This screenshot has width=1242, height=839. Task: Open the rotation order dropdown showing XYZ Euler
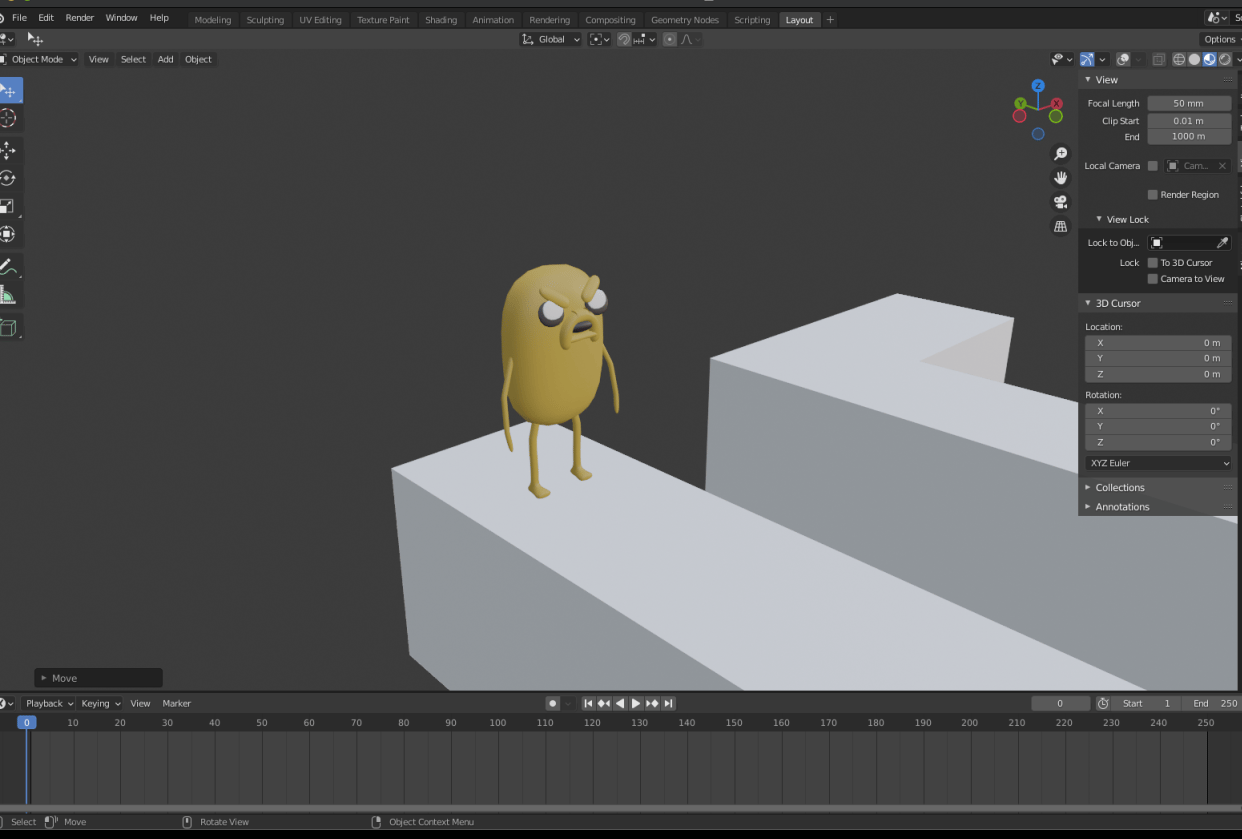pos(1157,462)
